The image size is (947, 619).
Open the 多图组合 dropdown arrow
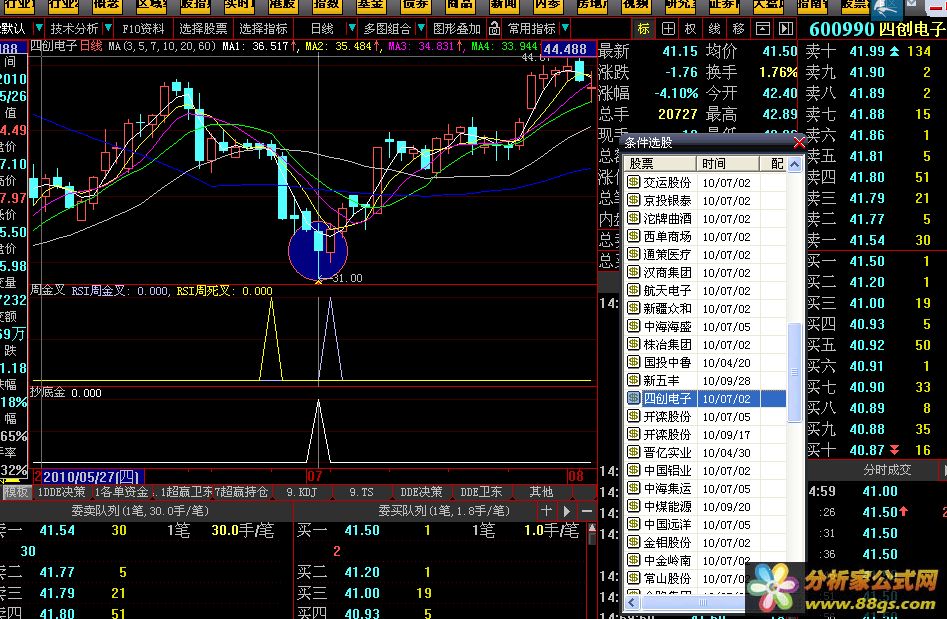coord(421,28)
